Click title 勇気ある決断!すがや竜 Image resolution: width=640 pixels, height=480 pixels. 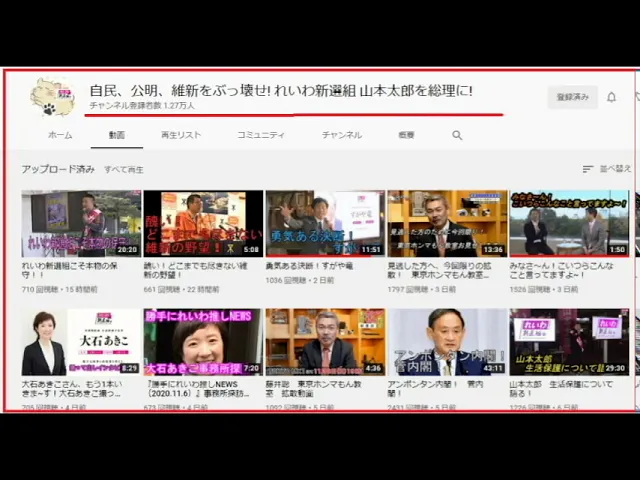pos(309,266)
